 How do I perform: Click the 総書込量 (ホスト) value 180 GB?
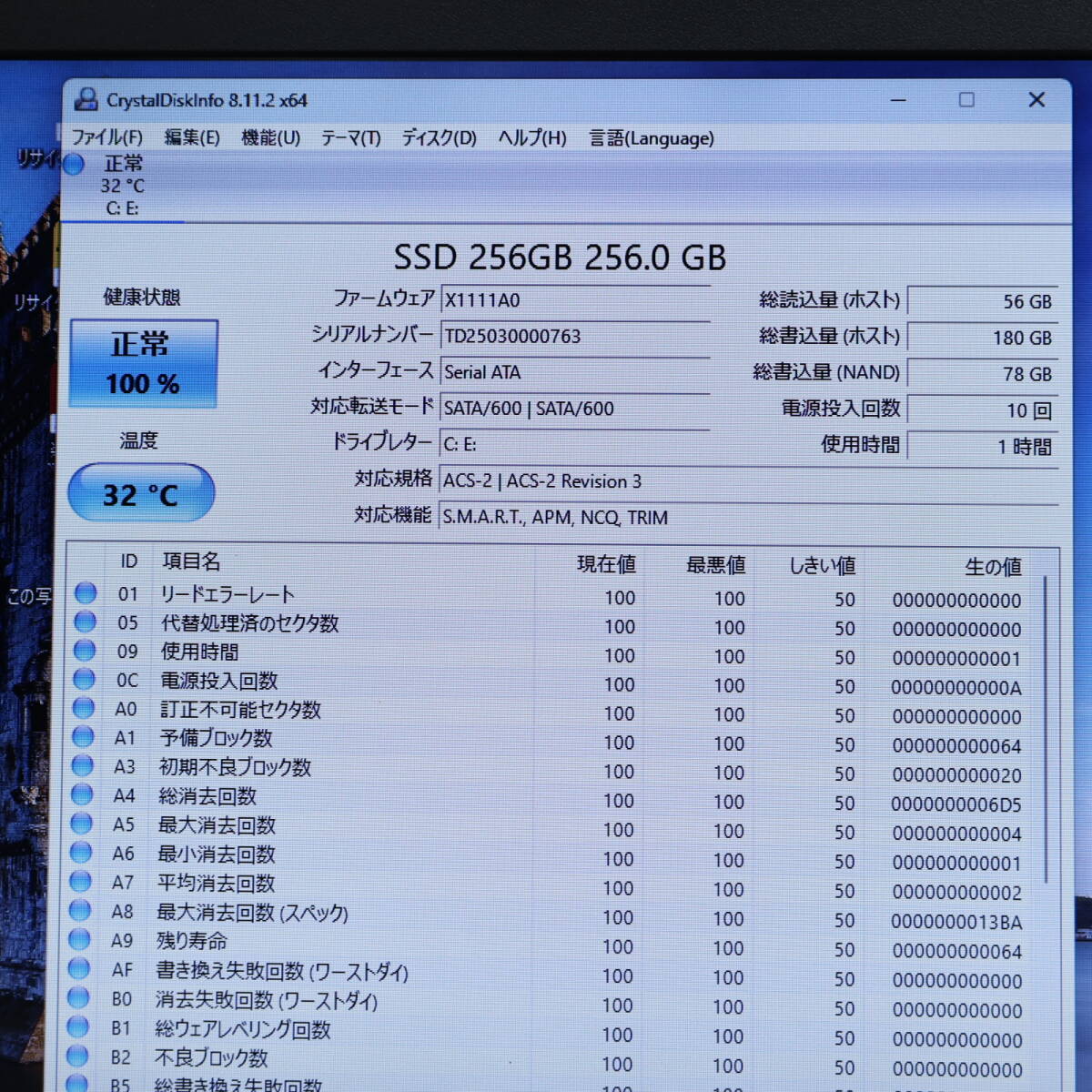pos(983,338)
